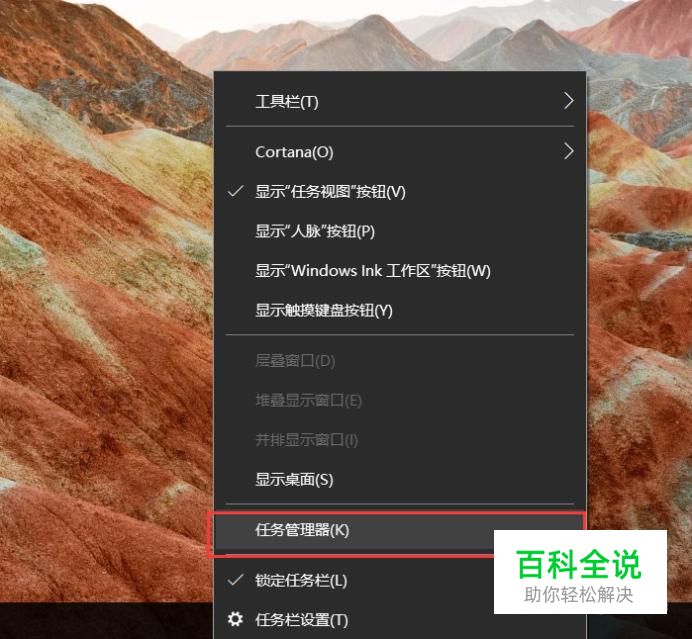692x639 pixels.
Task: Click the checkmark next to 锁定任务栏
Action: (x=235, y=579)
